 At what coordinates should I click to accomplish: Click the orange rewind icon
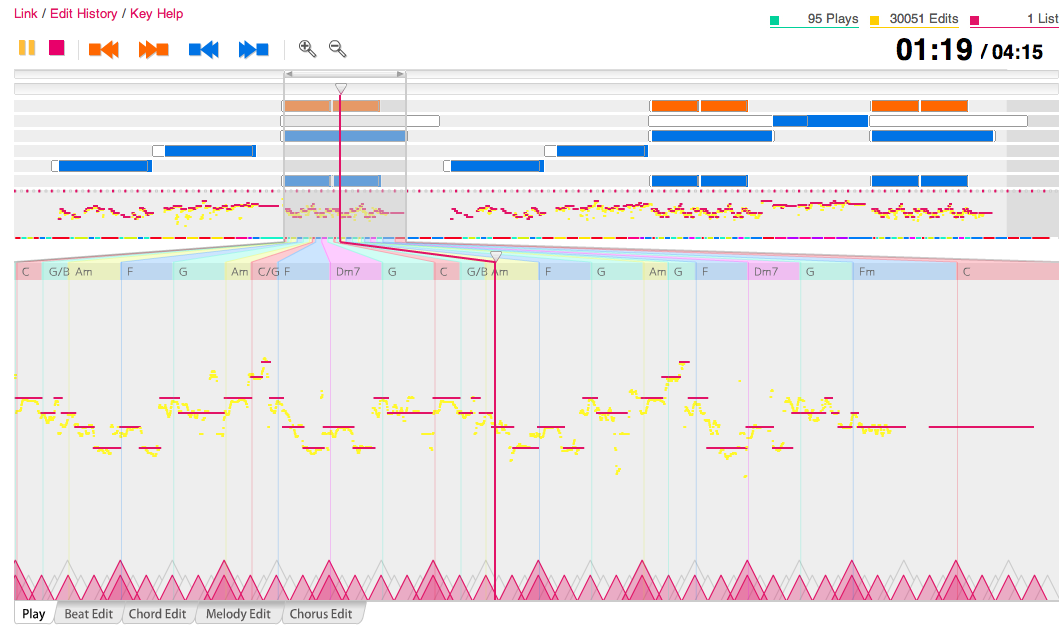(104, 49)
